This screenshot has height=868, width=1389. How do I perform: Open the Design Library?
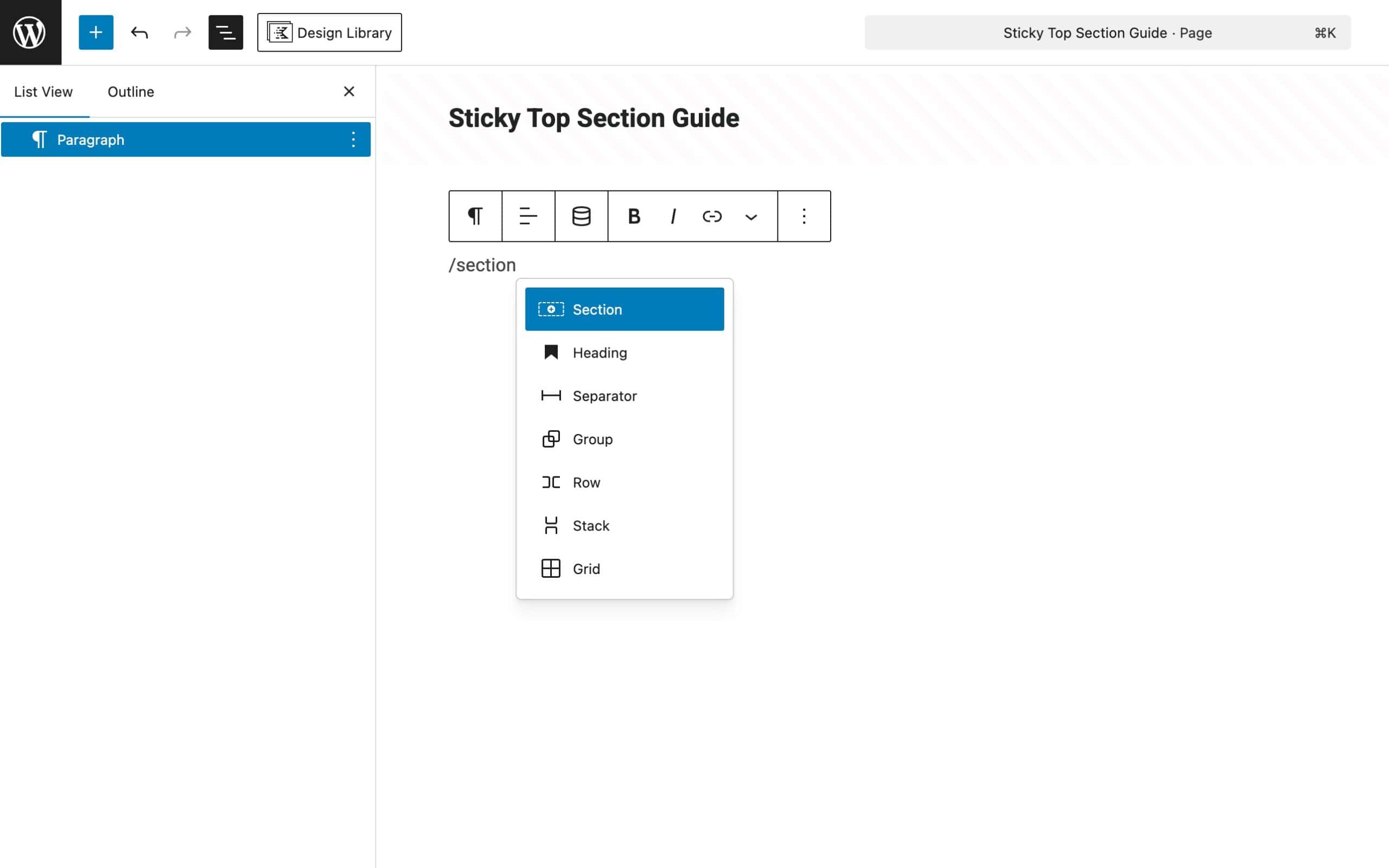point(329,32)
